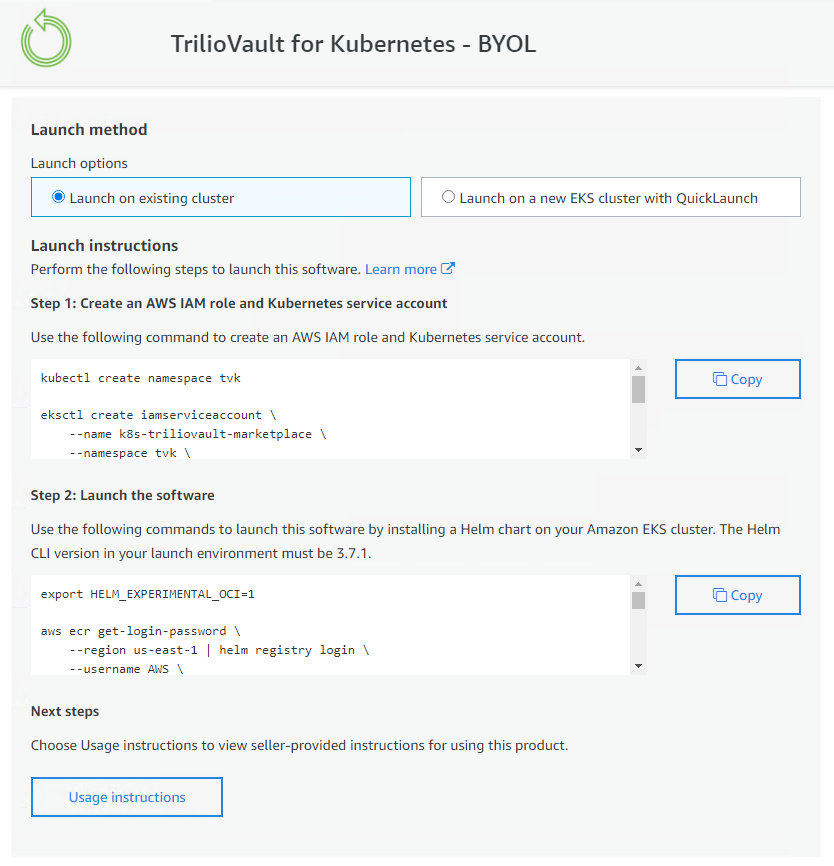Click the export HELM_EXPERIMENTAL_OCI=1 line
Image resolution: width=834 pixels, height=866 pixels.
[148, 594]
